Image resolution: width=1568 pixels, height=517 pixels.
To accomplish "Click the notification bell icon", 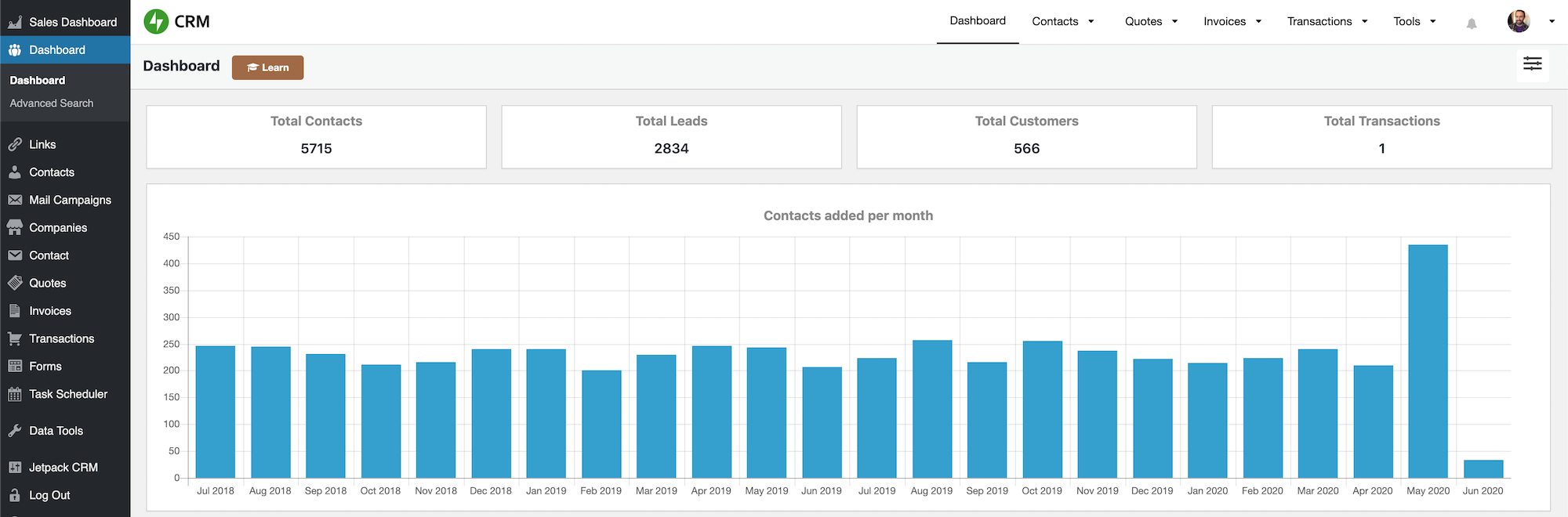I will (1472, 23).
